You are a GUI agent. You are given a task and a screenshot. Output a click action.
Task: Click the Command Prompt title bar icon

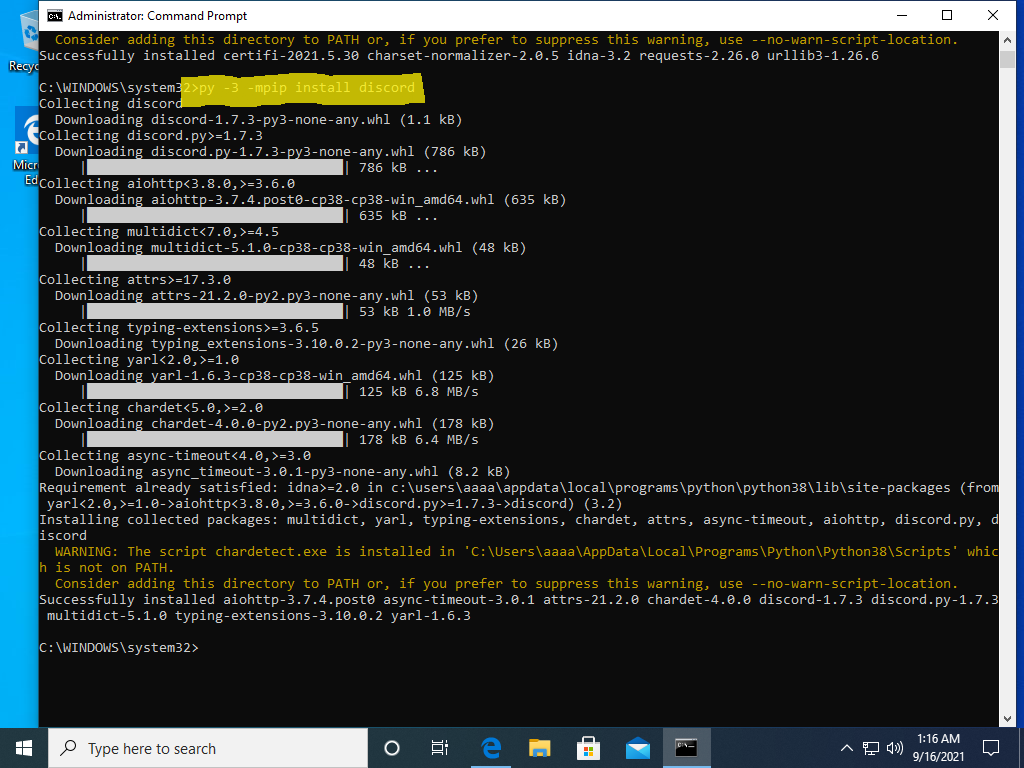[x=55, y=16]
